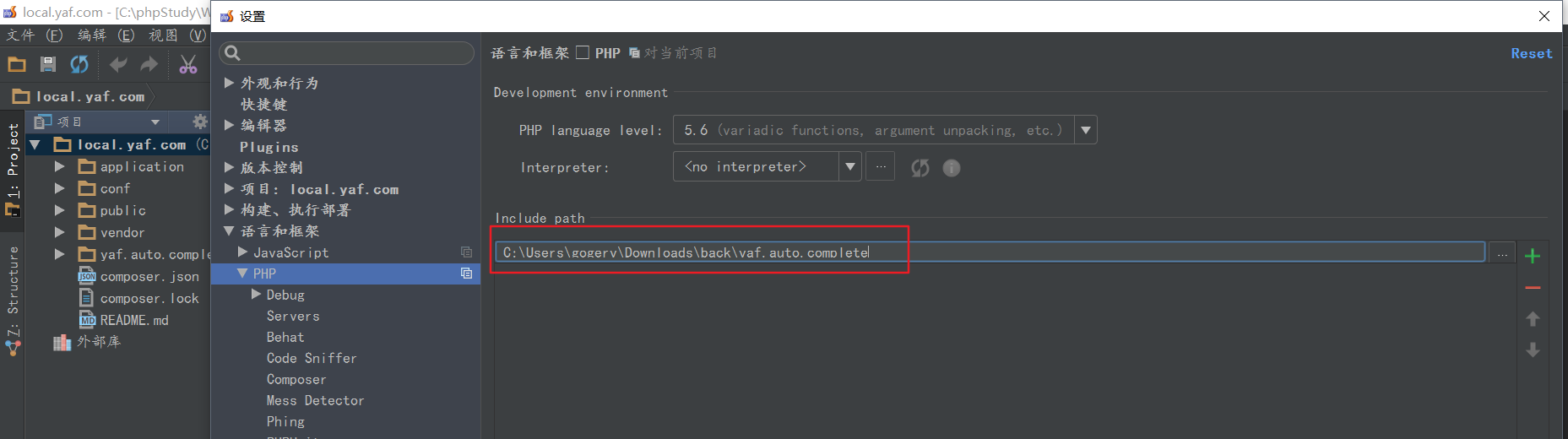Image resolution: width=1568 pixels, height=439 pixels.
Task: Select Composer in the settings tree
Action: click(x=296, y=379)
